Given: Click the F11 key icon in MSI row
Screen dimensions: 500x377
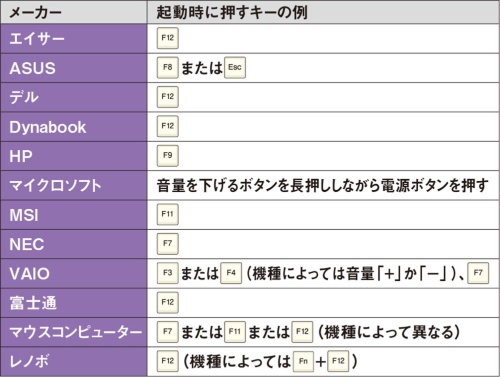Looking at the screenshot, I should point(168,214).
